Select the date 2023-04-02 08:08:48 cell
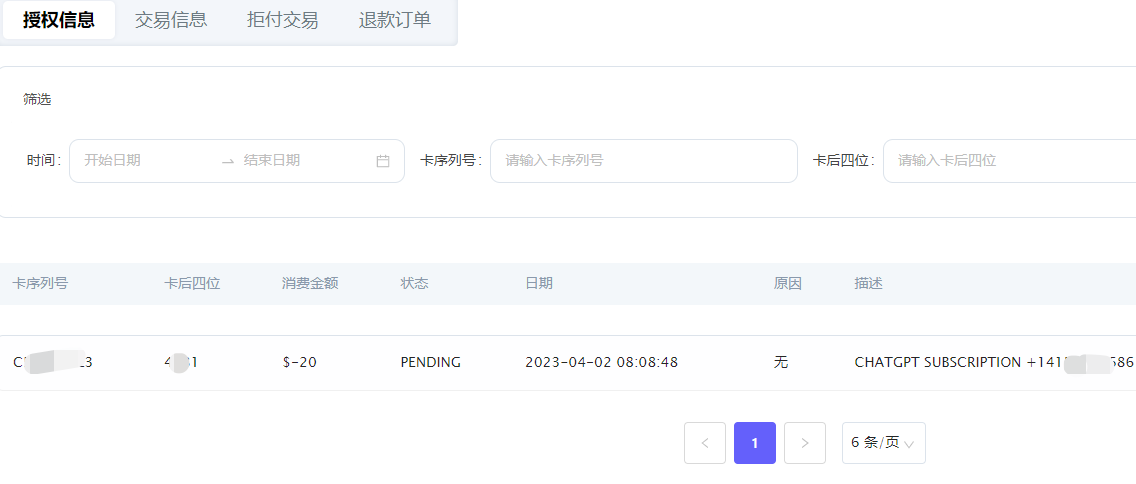The height and width of the screenshot is (484, 1136). click(601, 362)
